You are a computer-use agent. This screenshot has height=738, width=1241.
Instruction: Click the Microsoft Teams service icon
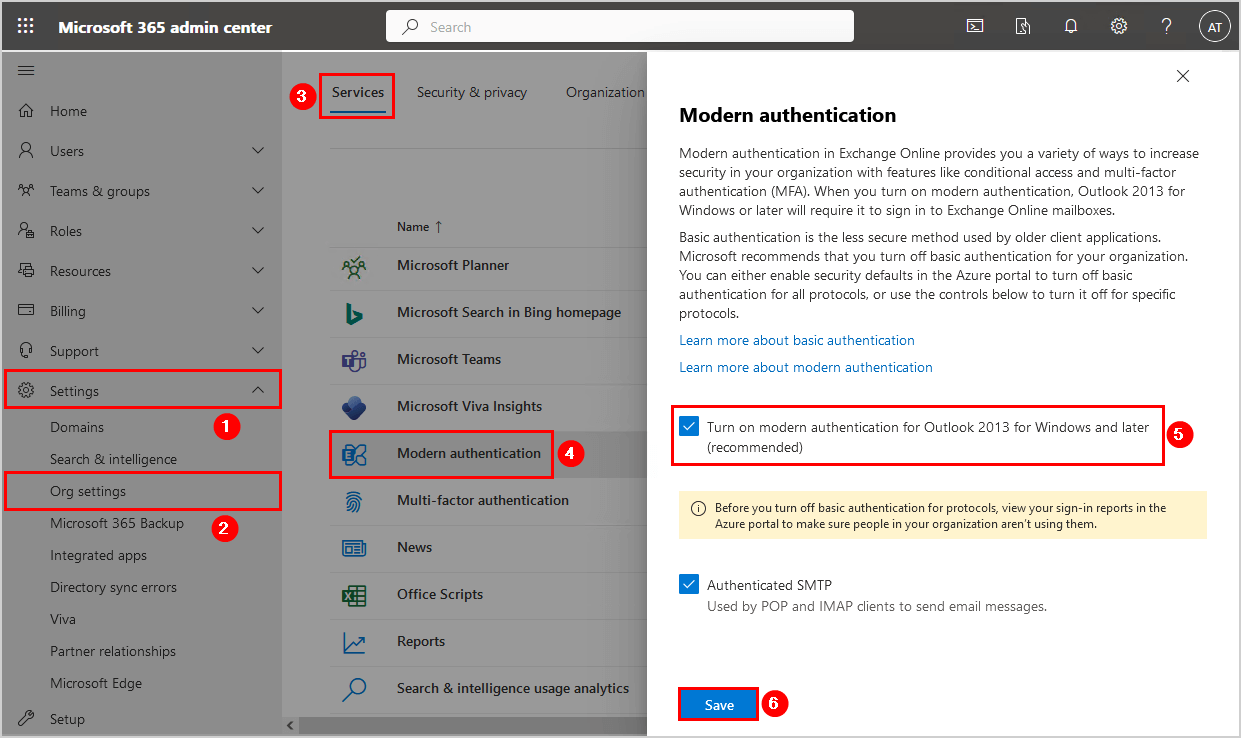pos(354,360)
